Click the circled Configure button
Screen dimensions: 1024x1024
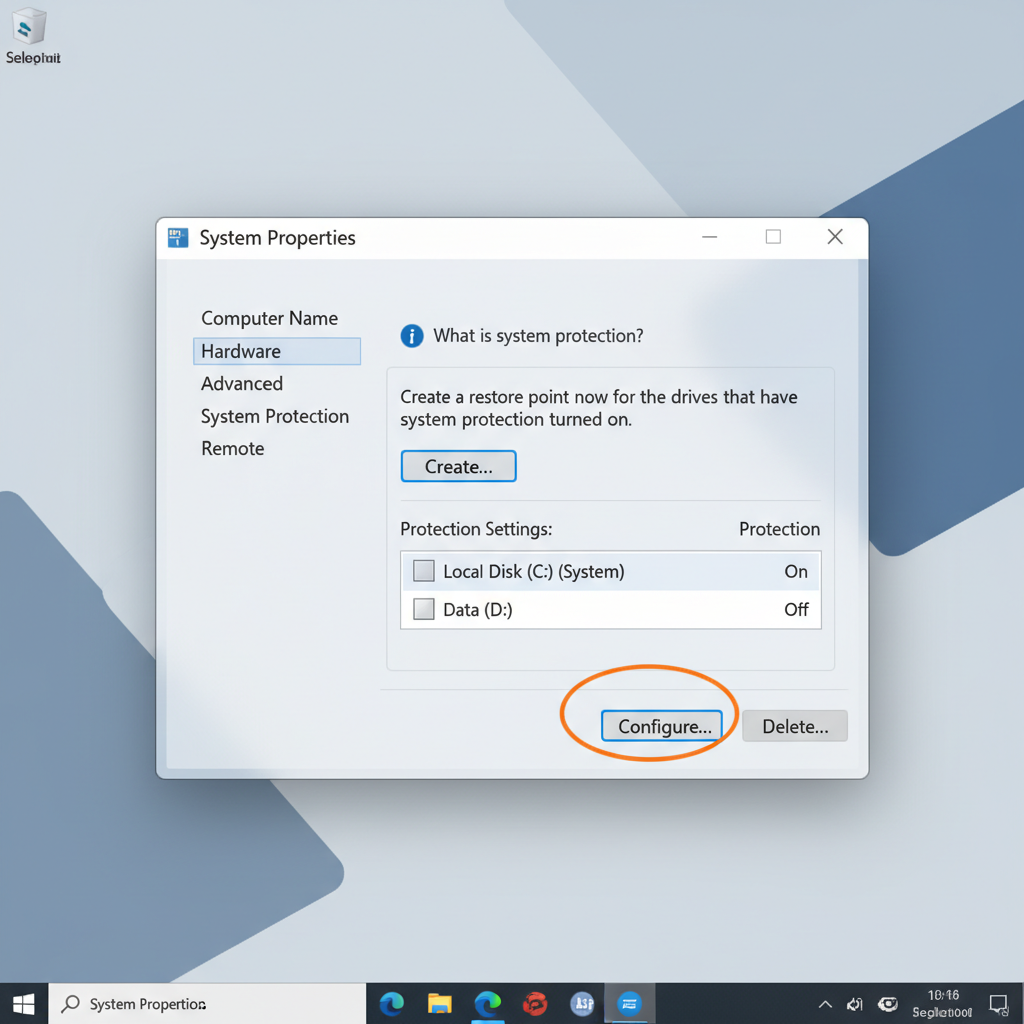(662, 726)
